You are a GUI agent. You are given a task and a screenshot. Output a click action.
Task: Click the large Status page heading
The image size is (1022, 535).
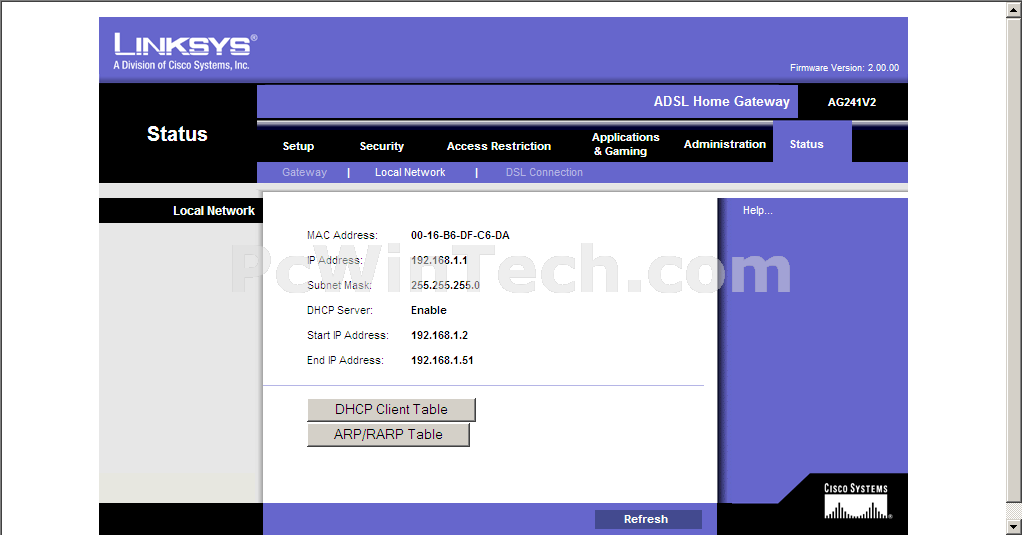click(177, 134)
